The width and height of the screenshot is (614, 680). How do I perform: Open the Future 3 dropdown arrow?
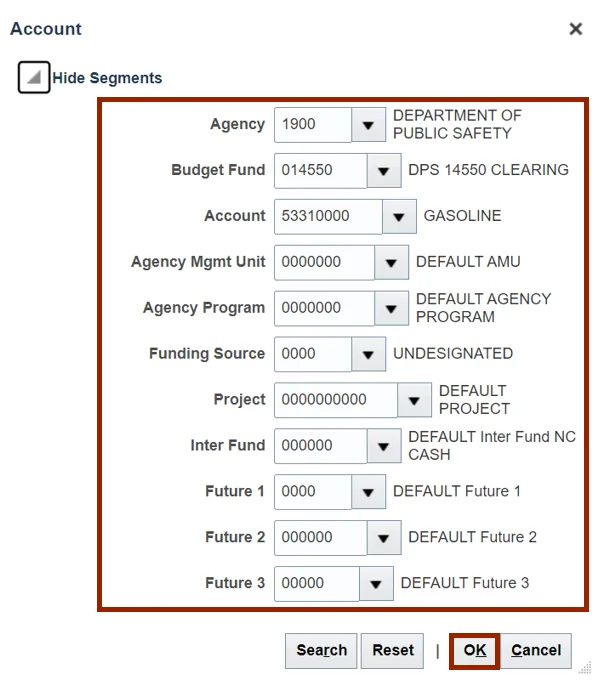(x=376, y=584)
